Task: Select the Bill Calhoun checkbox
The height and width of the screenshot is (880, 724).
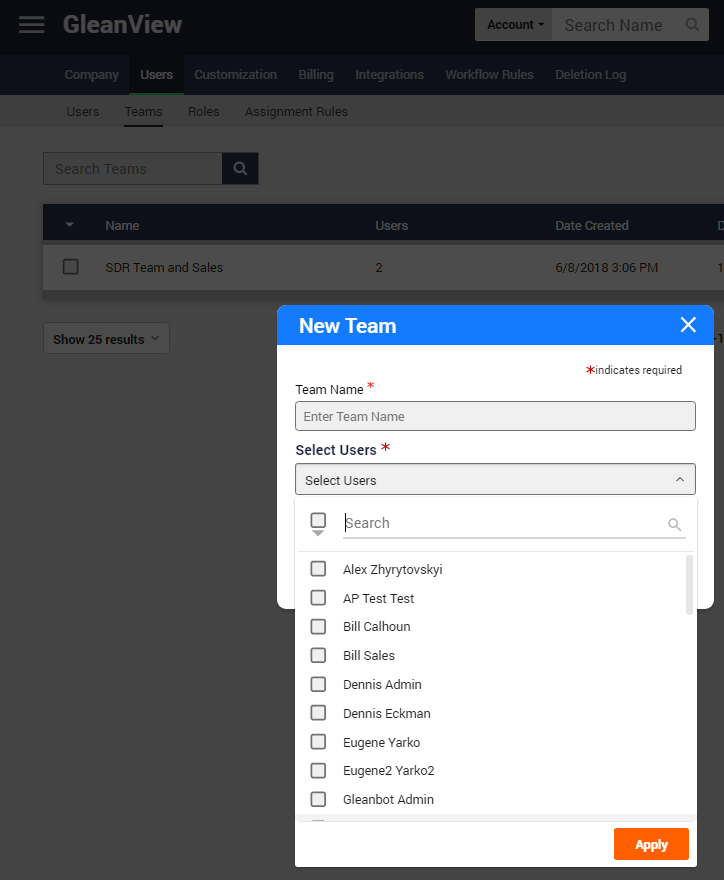Action: click(318, 627)
